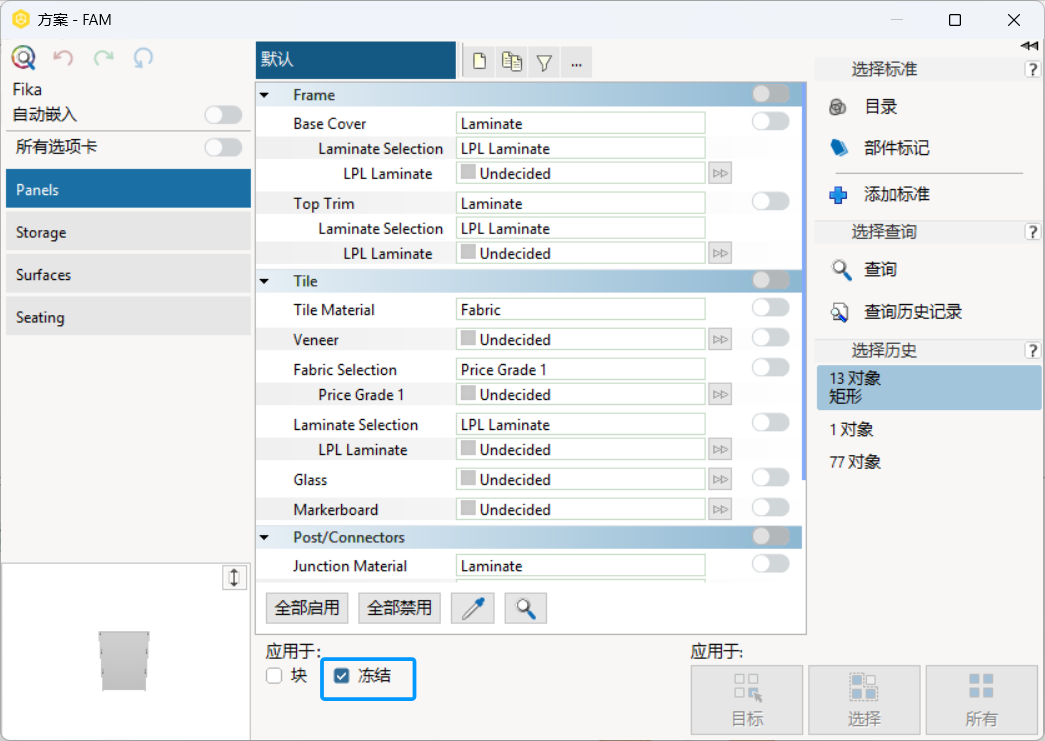Open help question mark for 选择查询
Image resolution: width=1045 pixels, height=741 pixels.
pos(1032,232)
